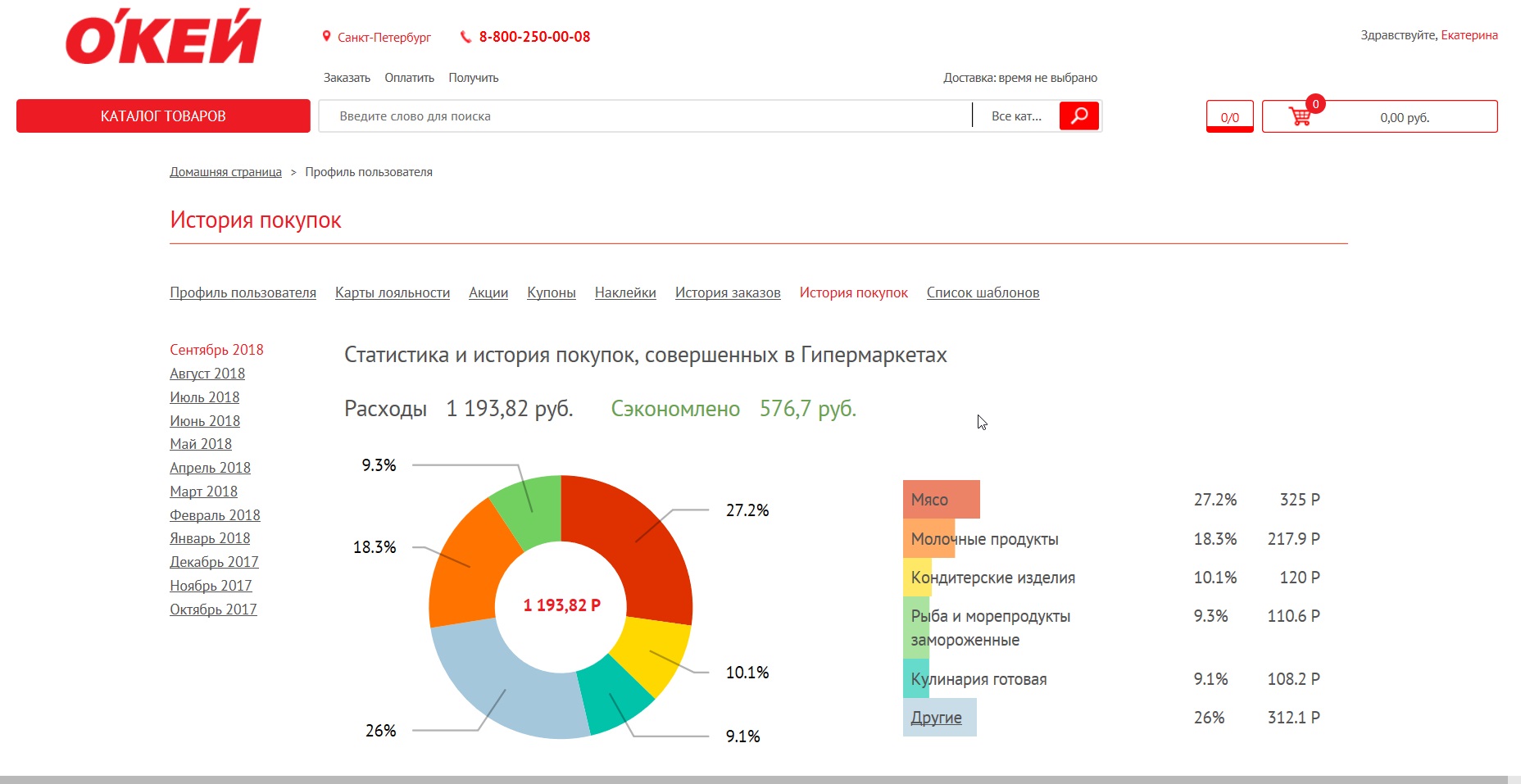Click the red Мясо segment of donut chart
Image resolution: width=1521 pixels, height=784 pixels.
point(639,541)
